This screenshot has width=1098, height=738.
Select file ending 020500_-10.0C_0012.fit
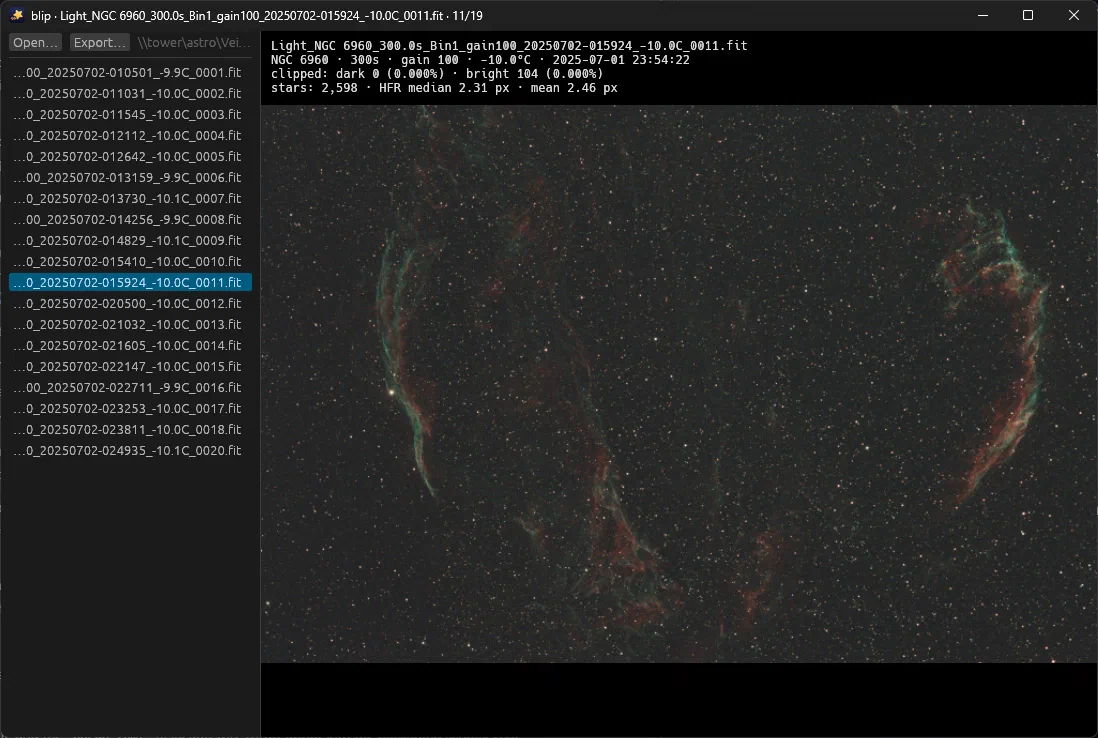click(130, 303)
